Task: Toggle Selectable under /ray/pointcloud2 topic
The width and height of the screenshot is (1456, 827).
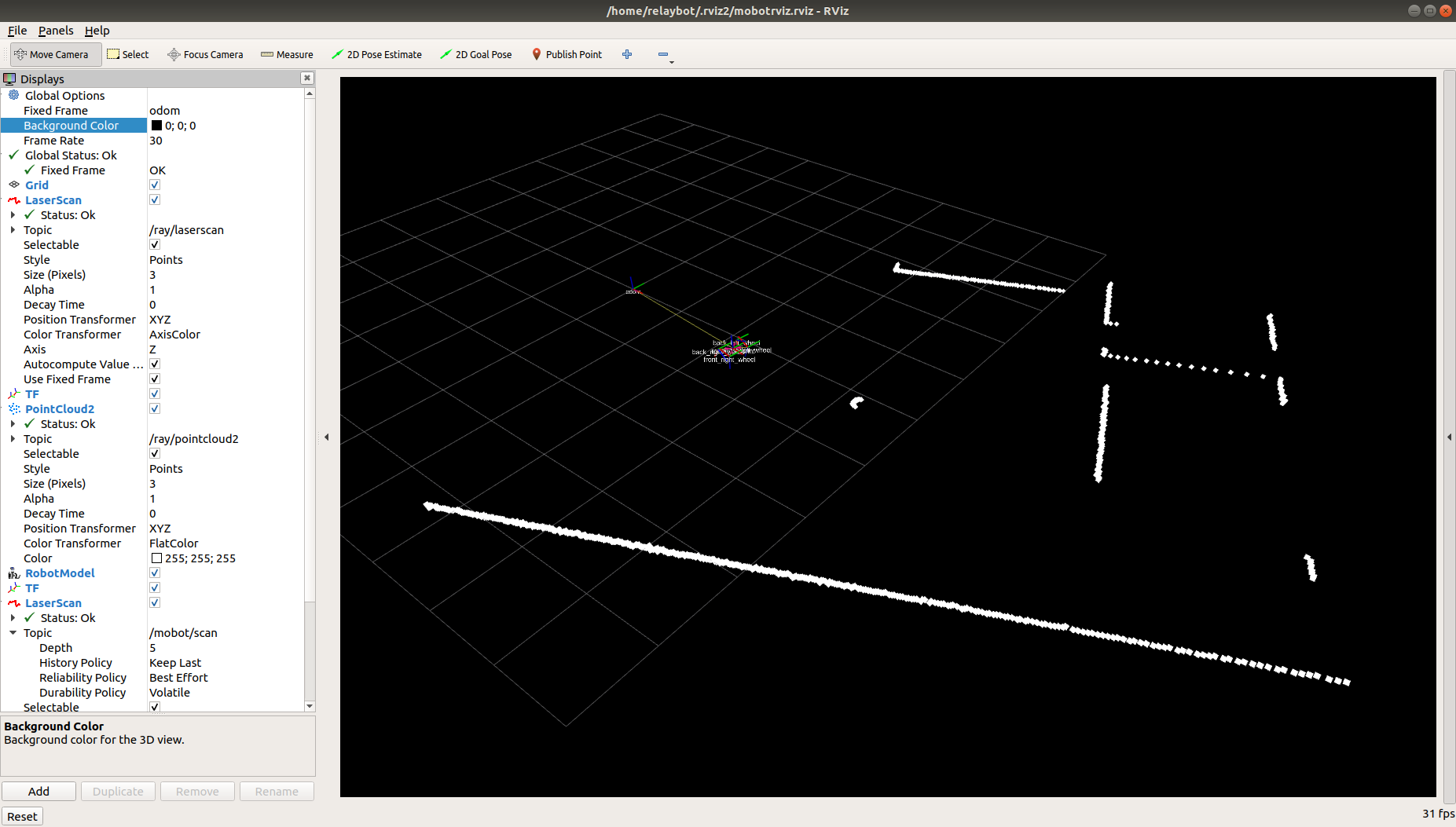Action: pyautogui.click(x=155, y=453)
